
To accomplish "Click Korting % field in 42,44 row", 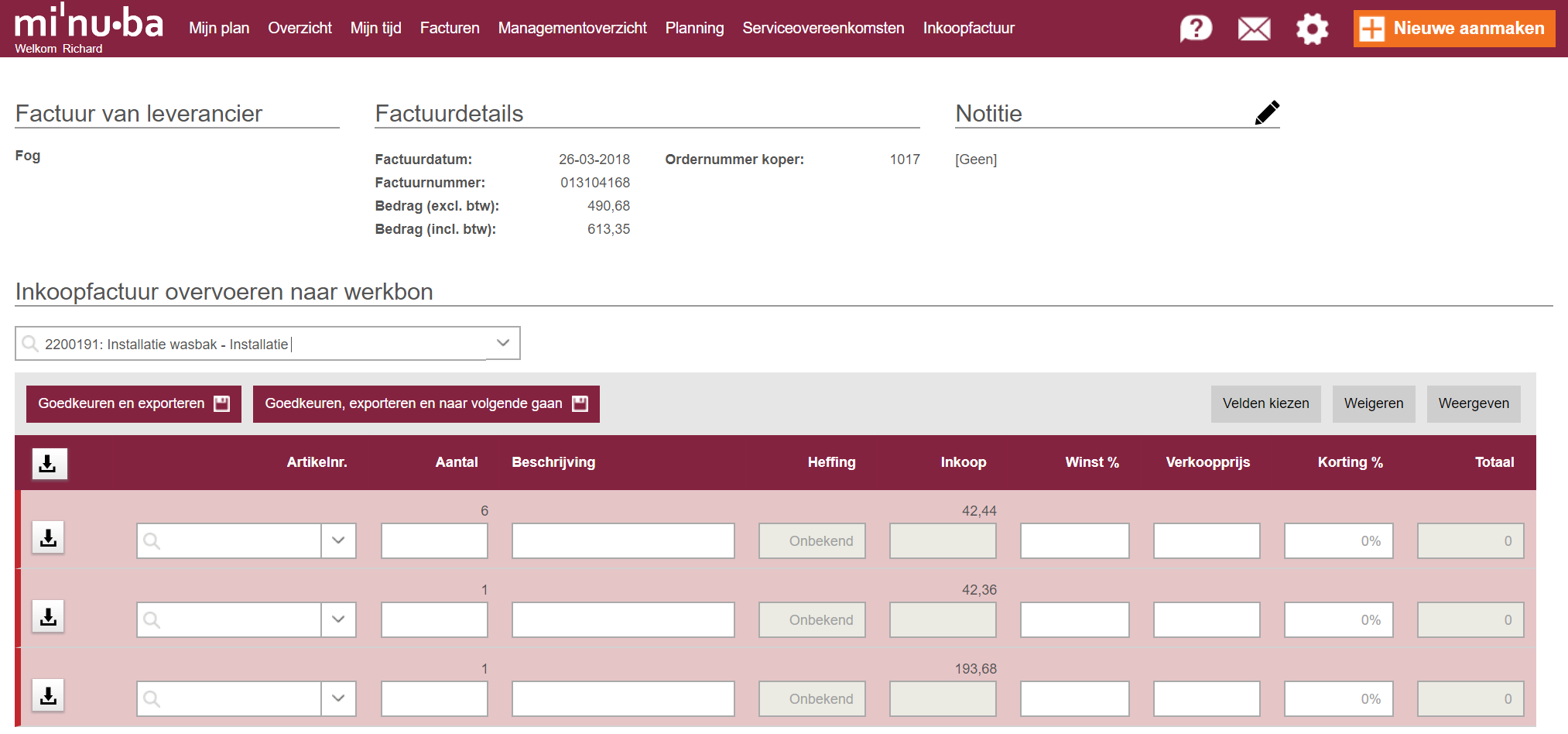I will [x=1339, y=540].
